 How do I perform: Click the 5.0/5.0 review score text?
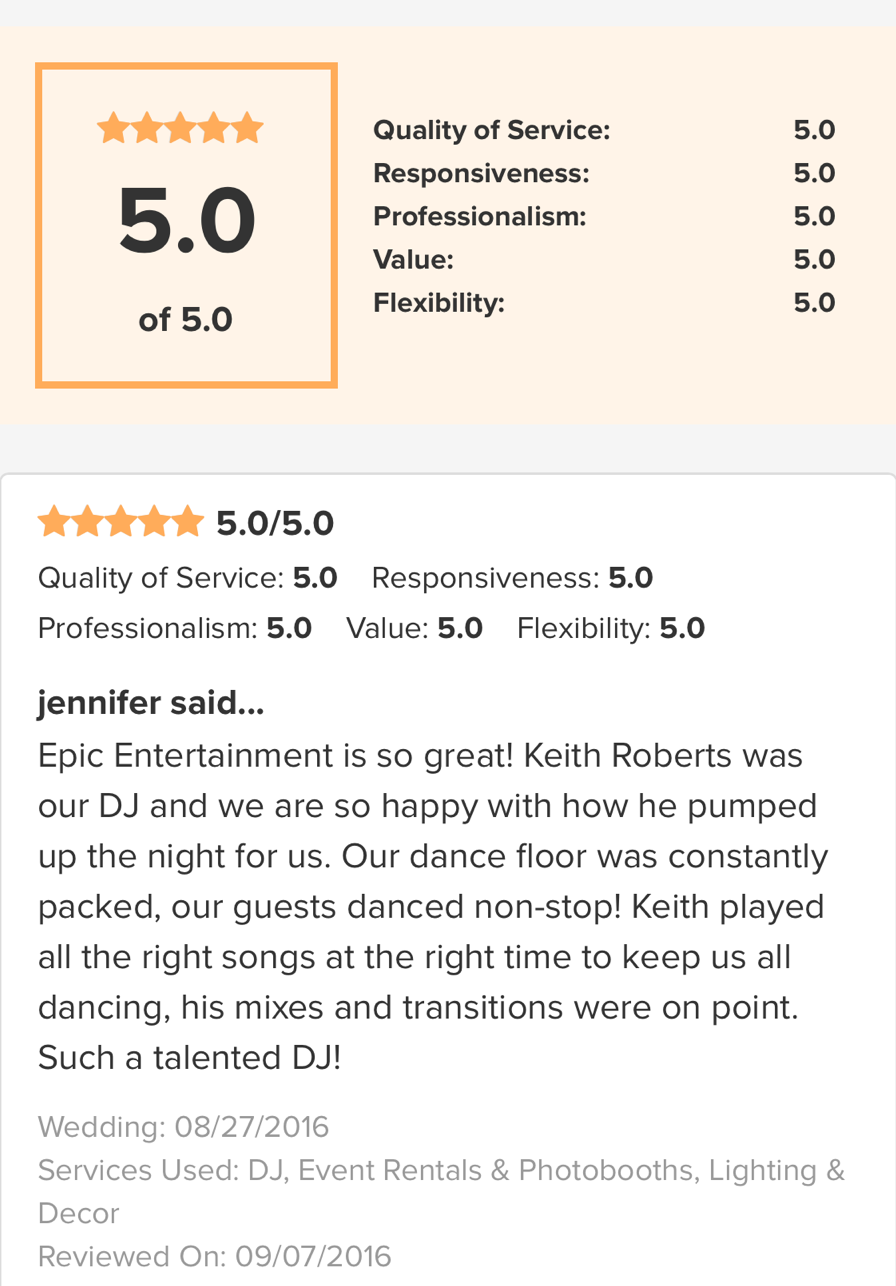[275, 523]
